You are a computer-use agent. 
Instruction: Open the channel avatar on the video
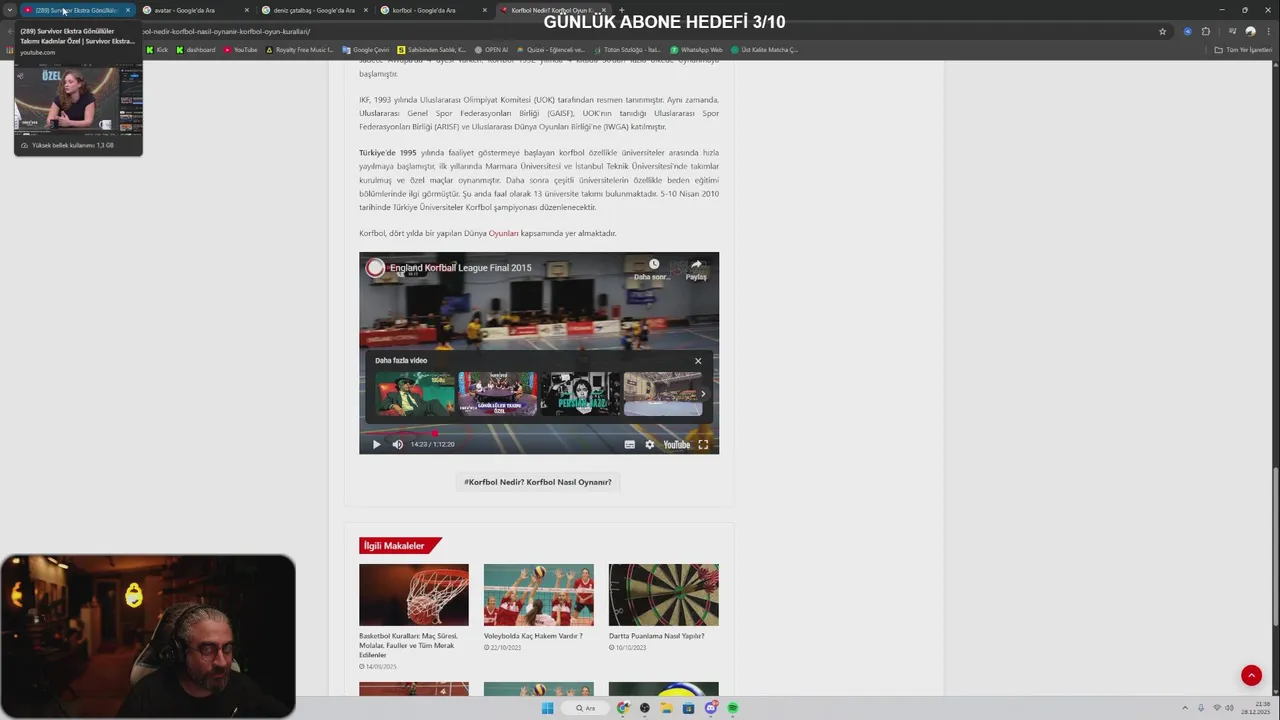click(x=375, y=268)
